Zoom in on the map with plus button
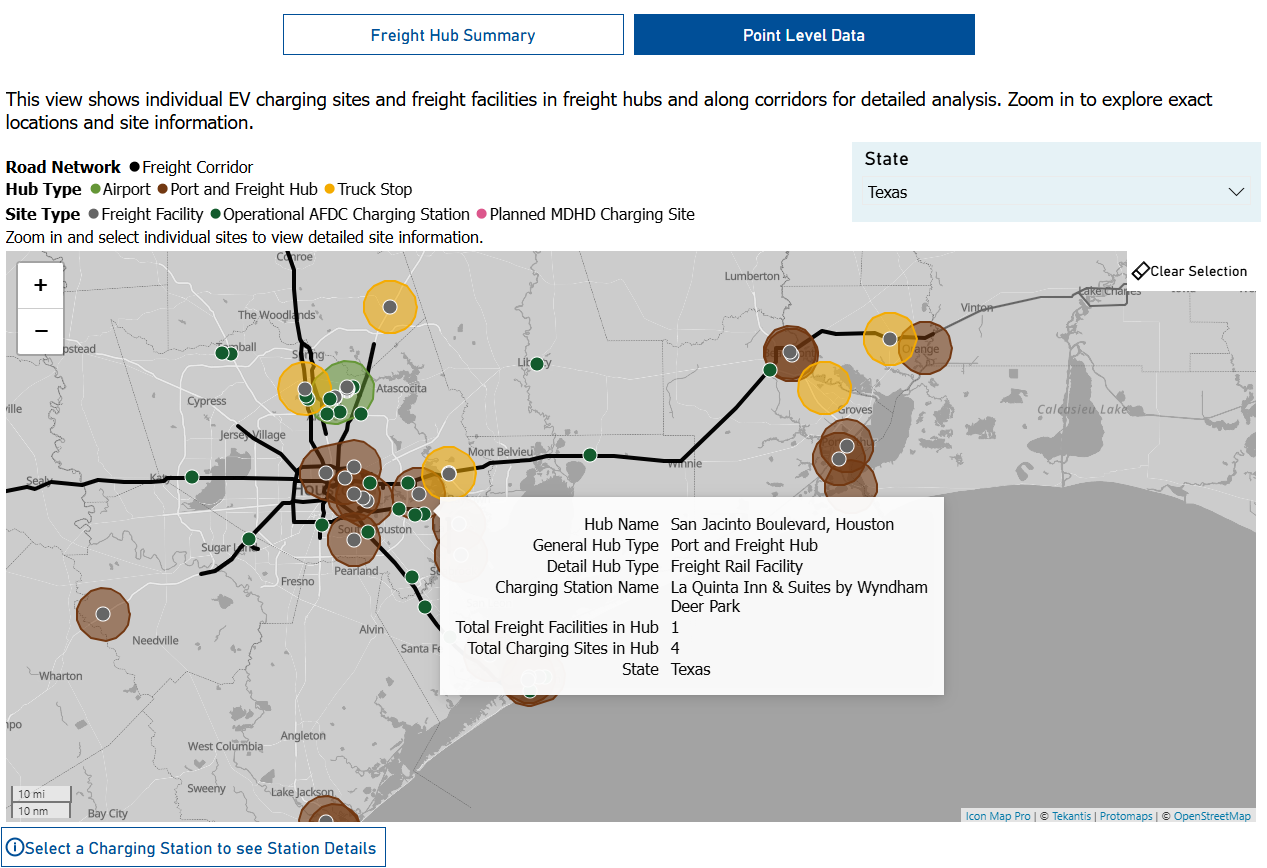The image size is (1267, 868). 41,285
